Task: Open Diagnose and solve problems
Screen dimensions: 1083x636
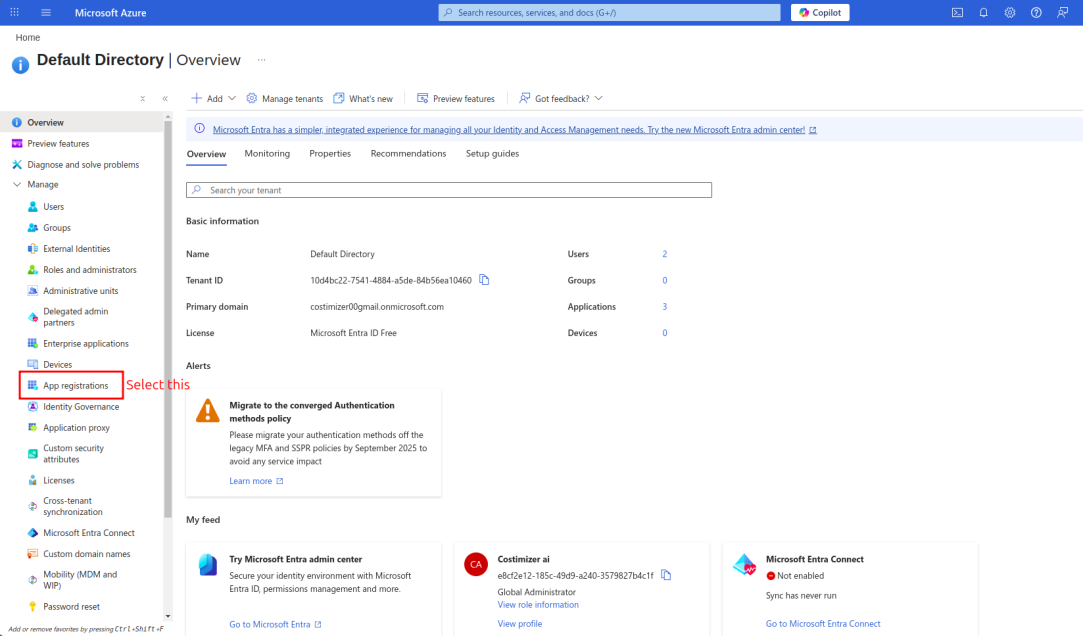Action: [x=82, y=164]
